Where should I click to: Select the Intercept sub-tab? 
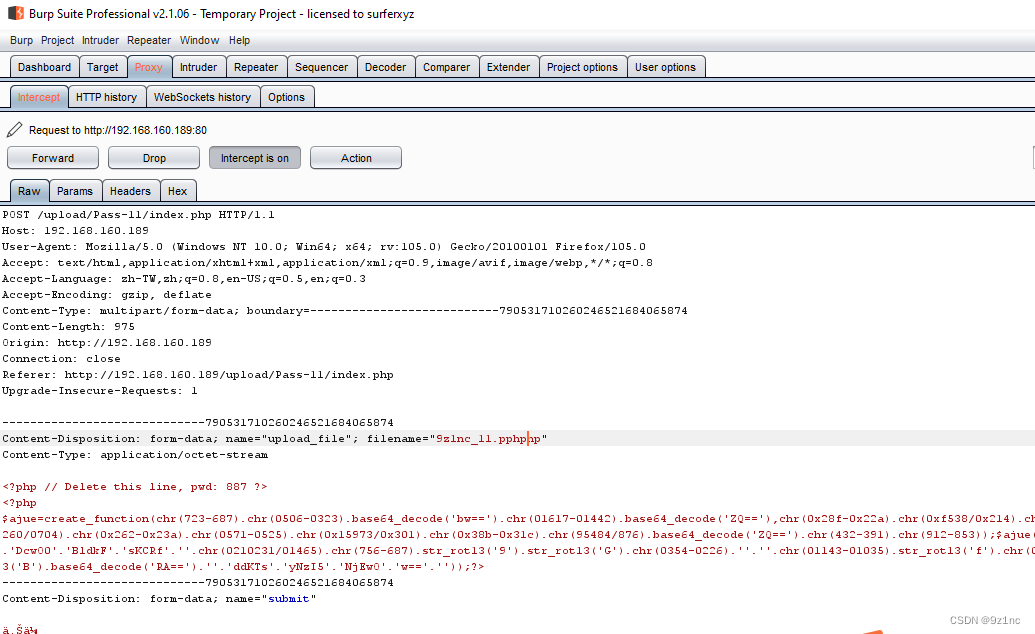tap(39, 97)
